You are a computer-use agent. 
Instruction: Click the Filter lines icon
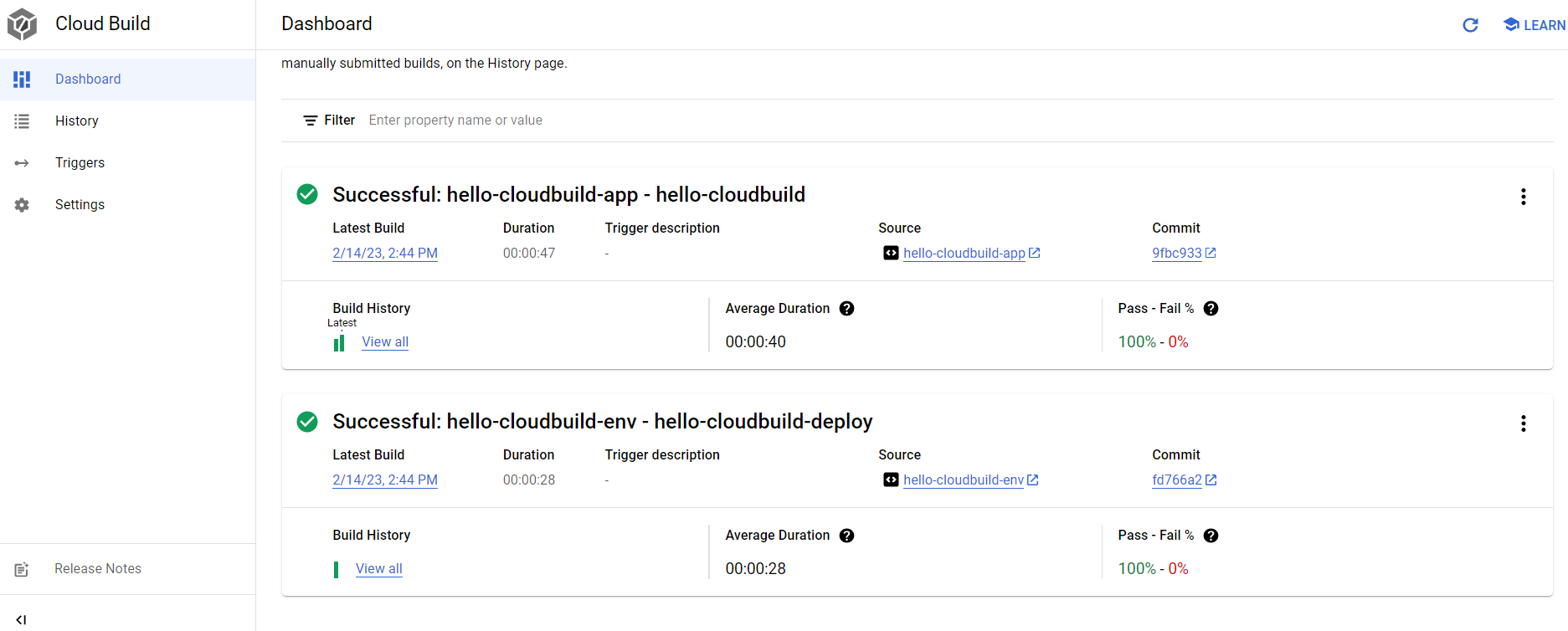tap(310, 121)
